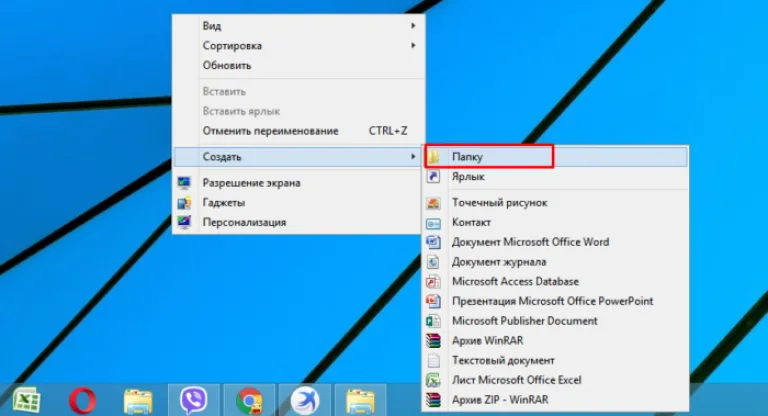768x416 pixels.
Task: Click the ZIP WinRAR archive icon
Action: point(433,400)
